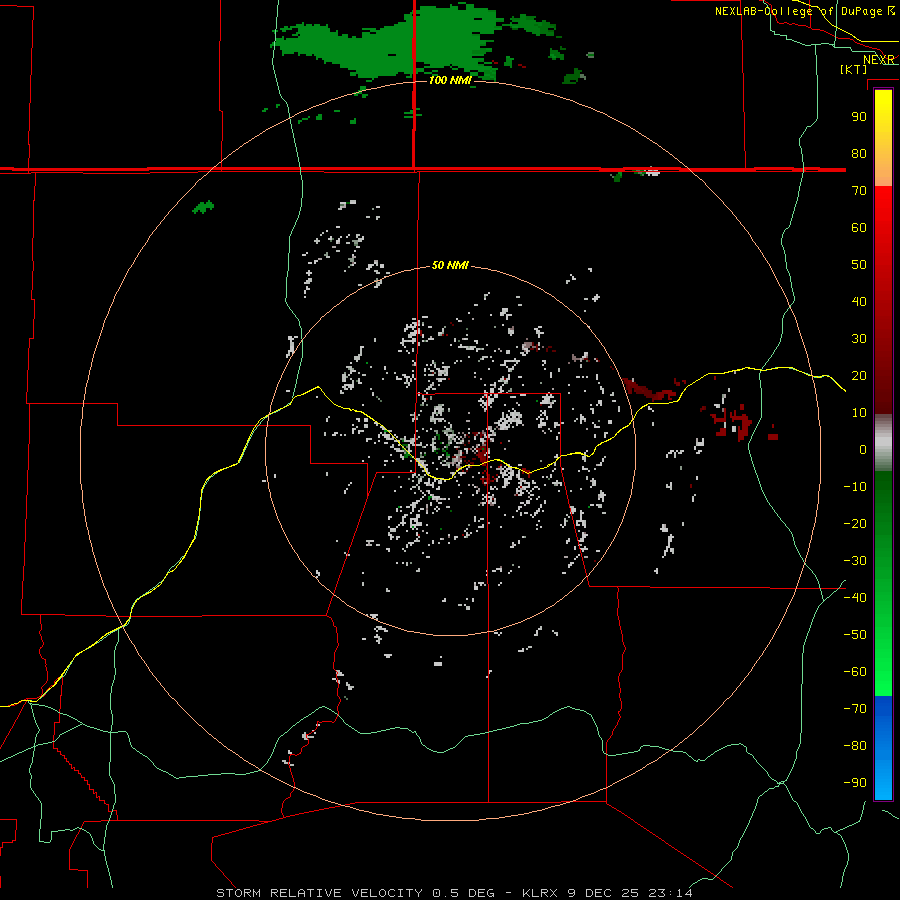This screenshot has height=900, width=900.
Task: Click the -10 value on velocity scale
Action: (x=855, y=487)
